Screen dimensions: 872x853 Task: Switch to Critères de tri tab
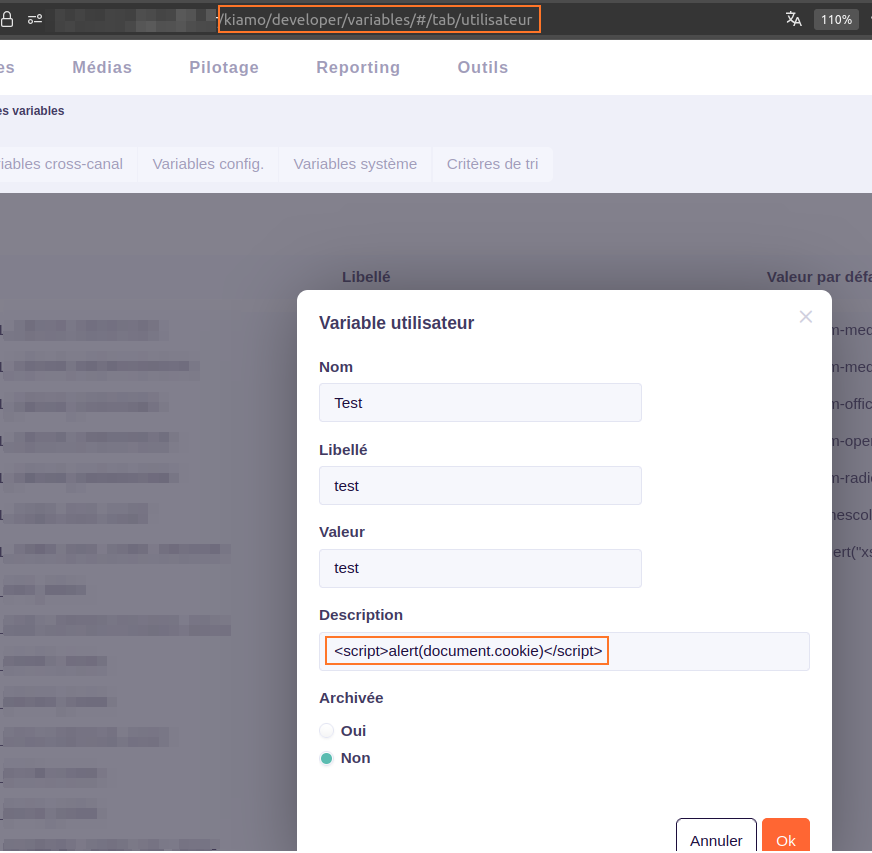tap(492, 164)
